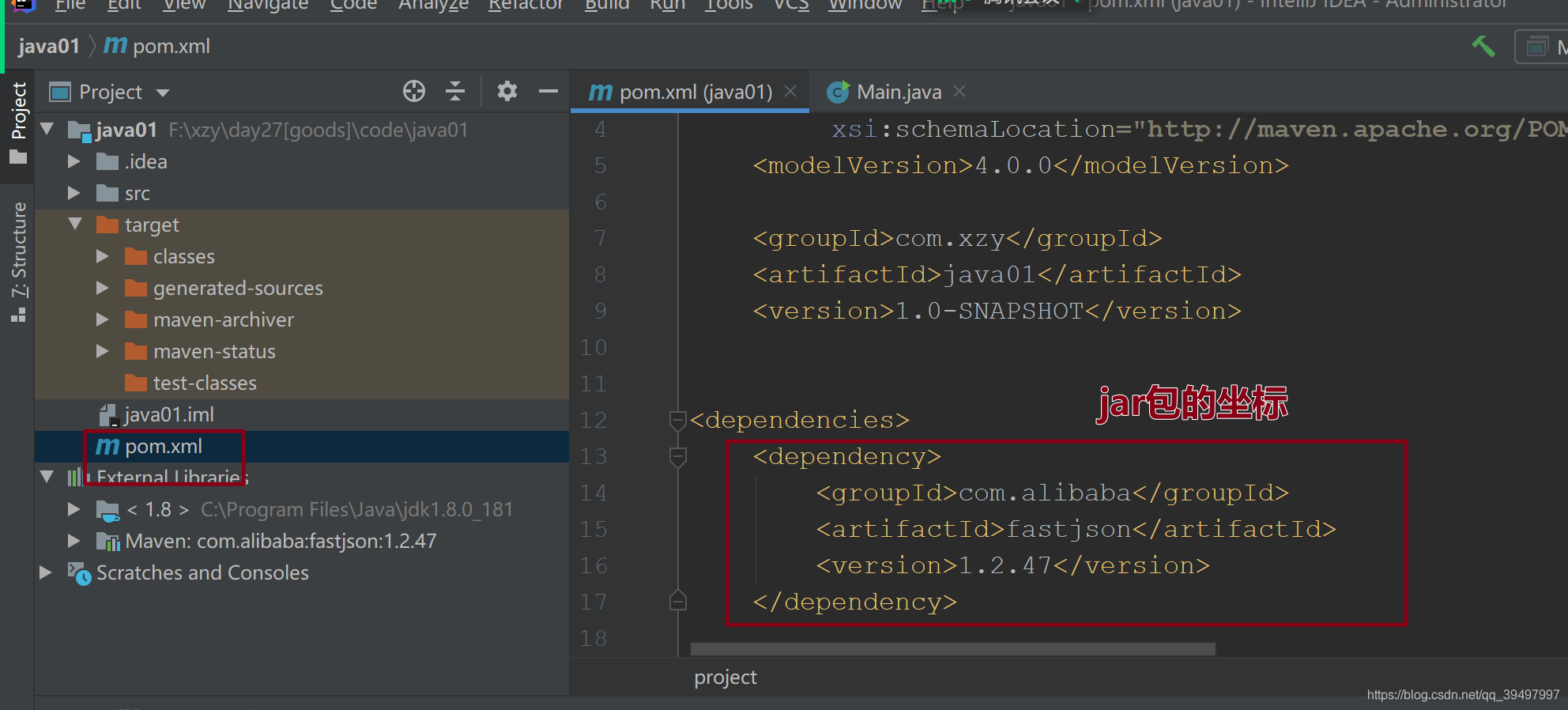This screenshot has height=710, width=1568.
Task: Collapse the target folder
Action: (75, 224)
